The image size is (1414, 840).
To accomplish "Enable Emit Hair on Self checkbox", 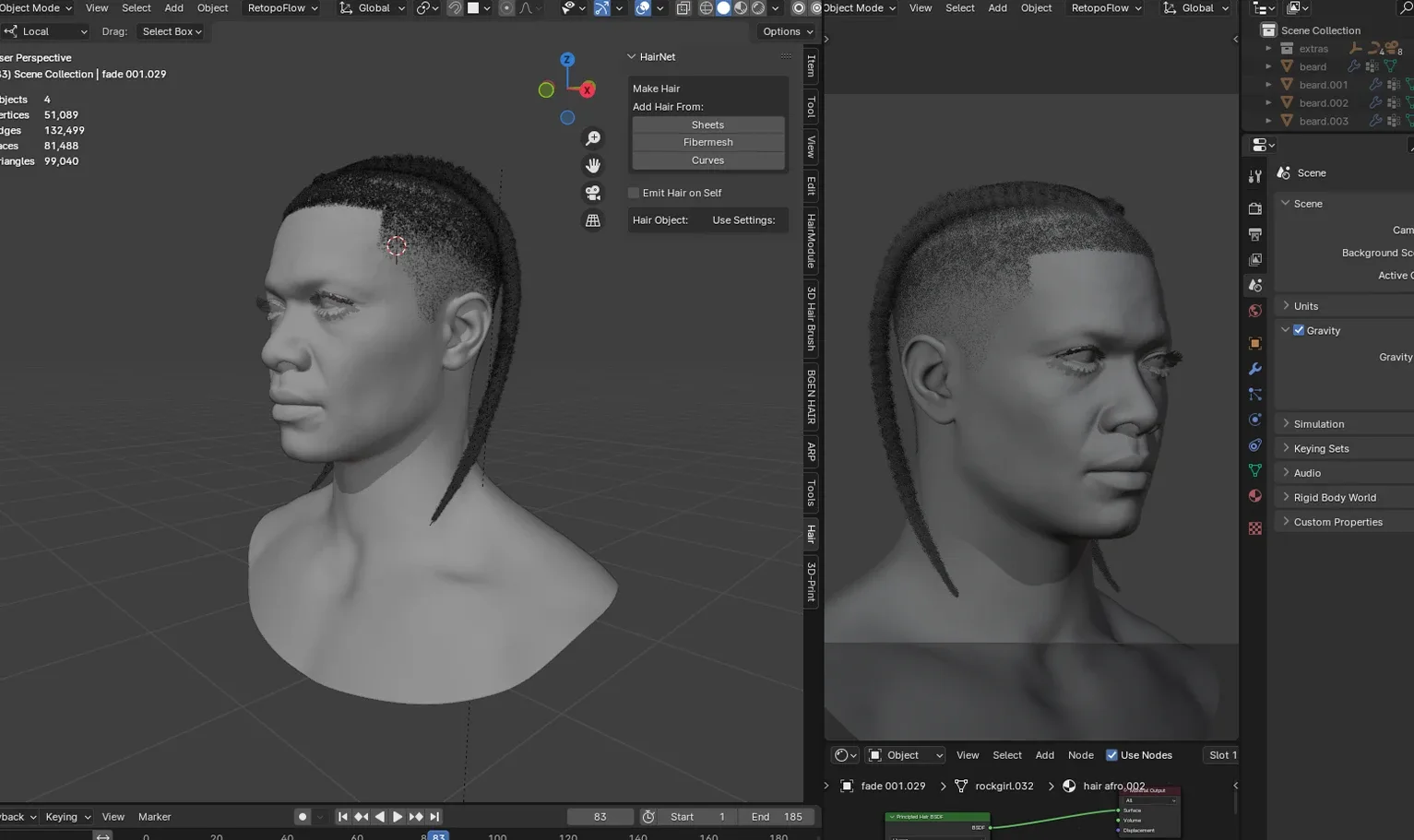I will [x=634, y=193].
